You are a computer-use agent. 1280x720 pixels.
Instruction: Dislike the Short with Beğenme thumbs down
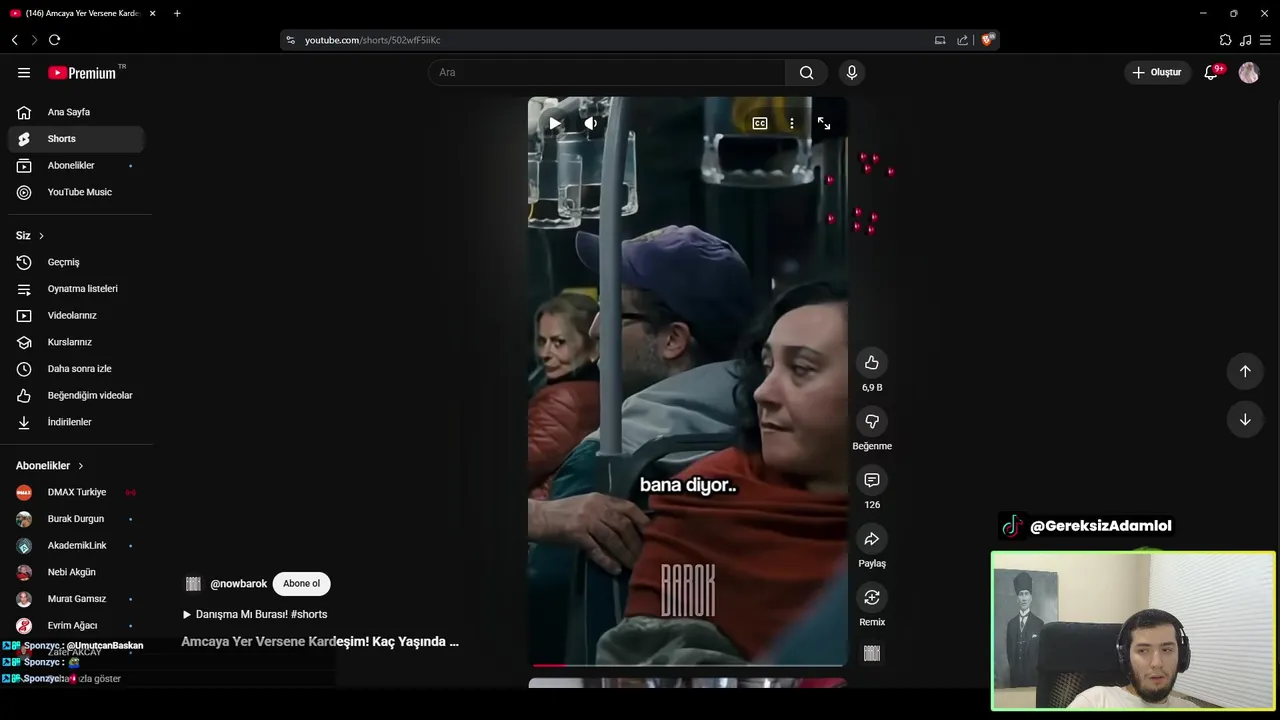(872, 421)
